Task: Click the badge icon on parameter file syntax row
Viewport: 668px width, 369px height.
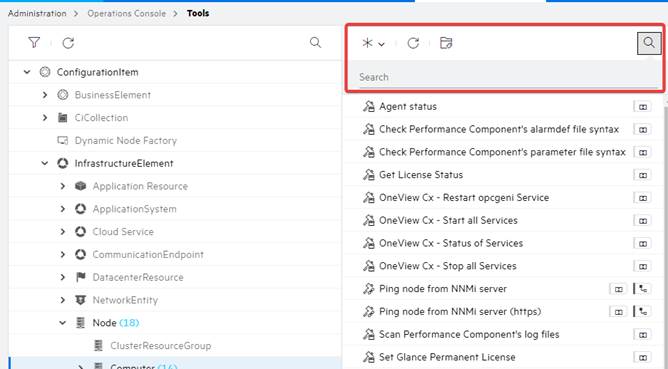Action: [642, 153]
